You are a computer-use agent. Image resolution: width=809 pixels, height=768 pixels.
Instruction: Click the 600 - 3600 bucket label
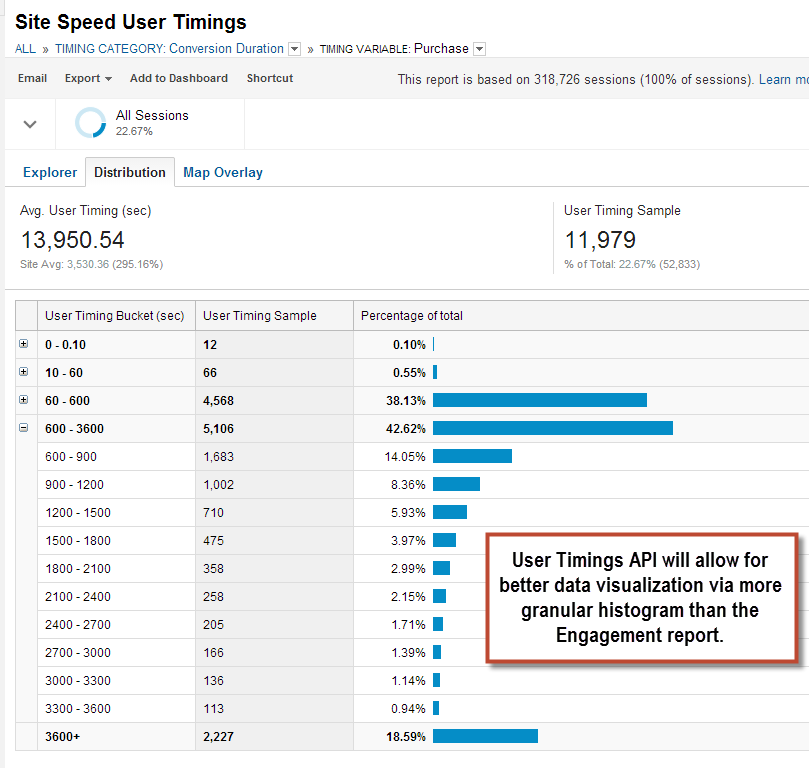coord(74,429)
